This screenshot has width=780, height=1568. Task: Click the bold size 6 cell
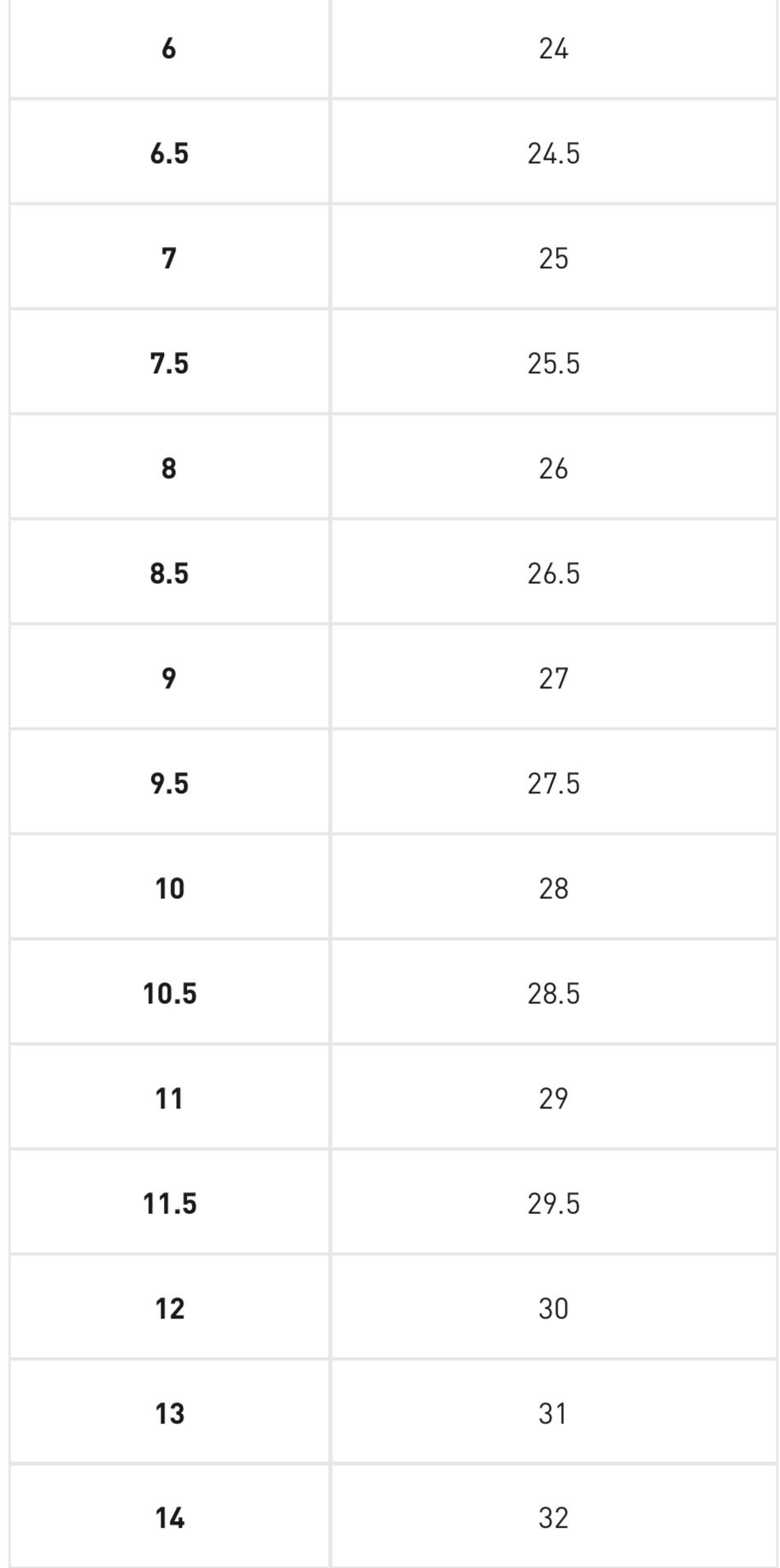coord(169,49)
